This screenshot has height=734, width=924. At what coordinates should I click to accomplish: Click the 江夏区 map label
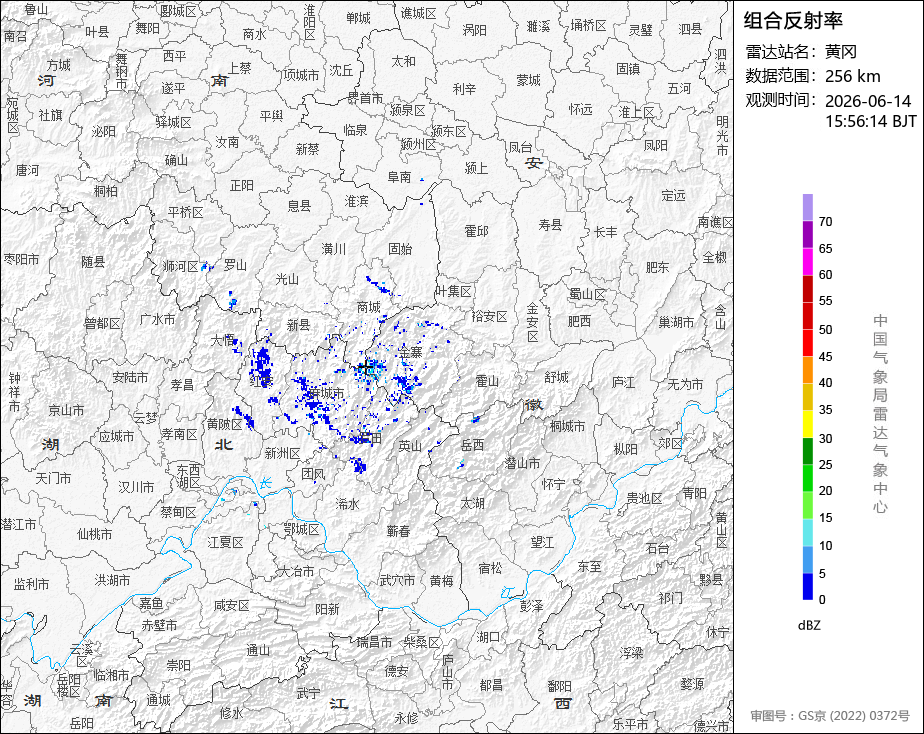[226, 542]
